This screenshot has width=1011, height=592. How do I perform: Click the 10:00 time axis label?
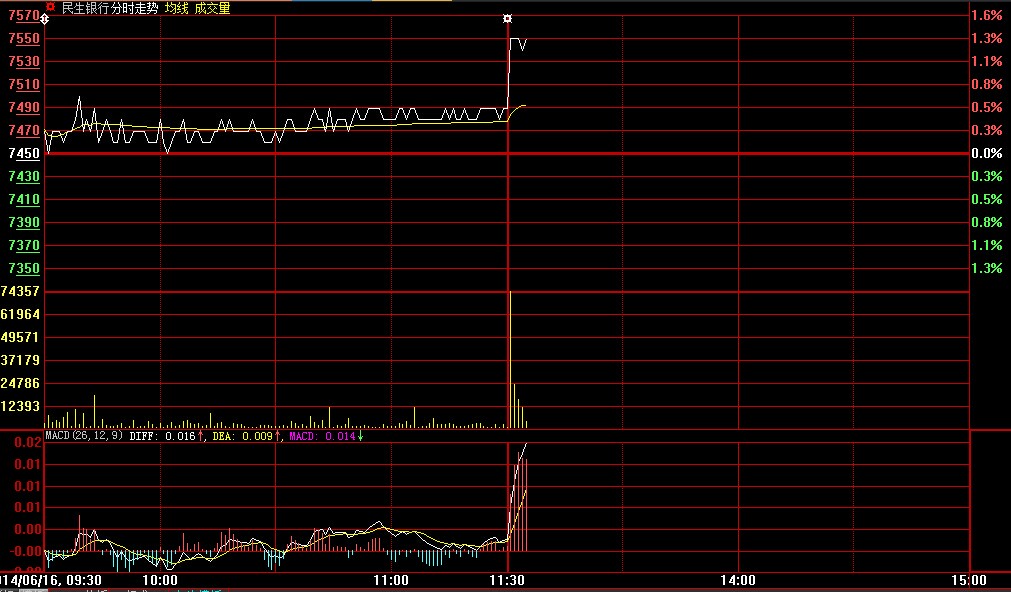coord(160,580)
